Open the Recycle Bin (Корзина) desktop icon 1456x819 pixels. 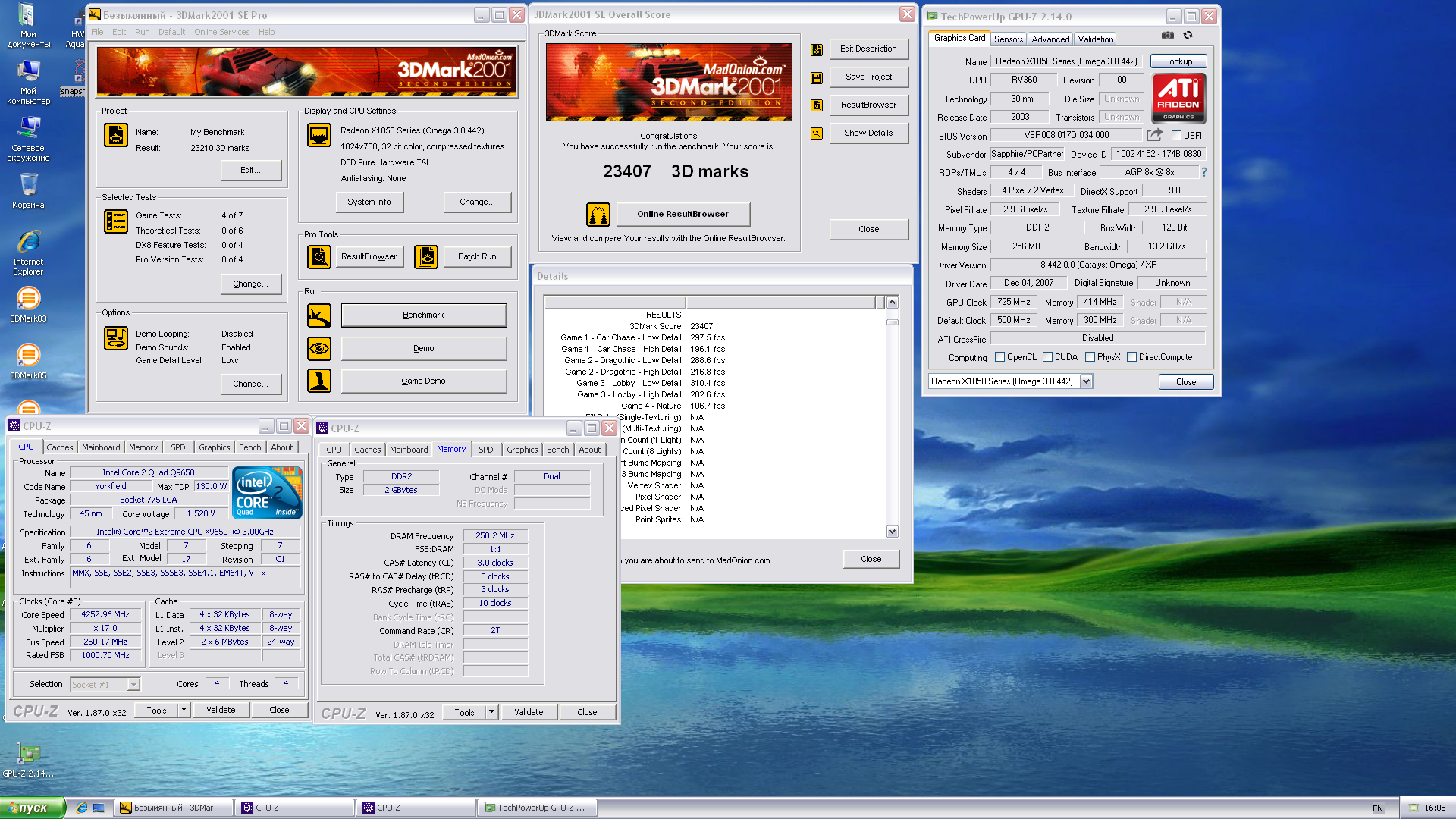coord(28,190)
